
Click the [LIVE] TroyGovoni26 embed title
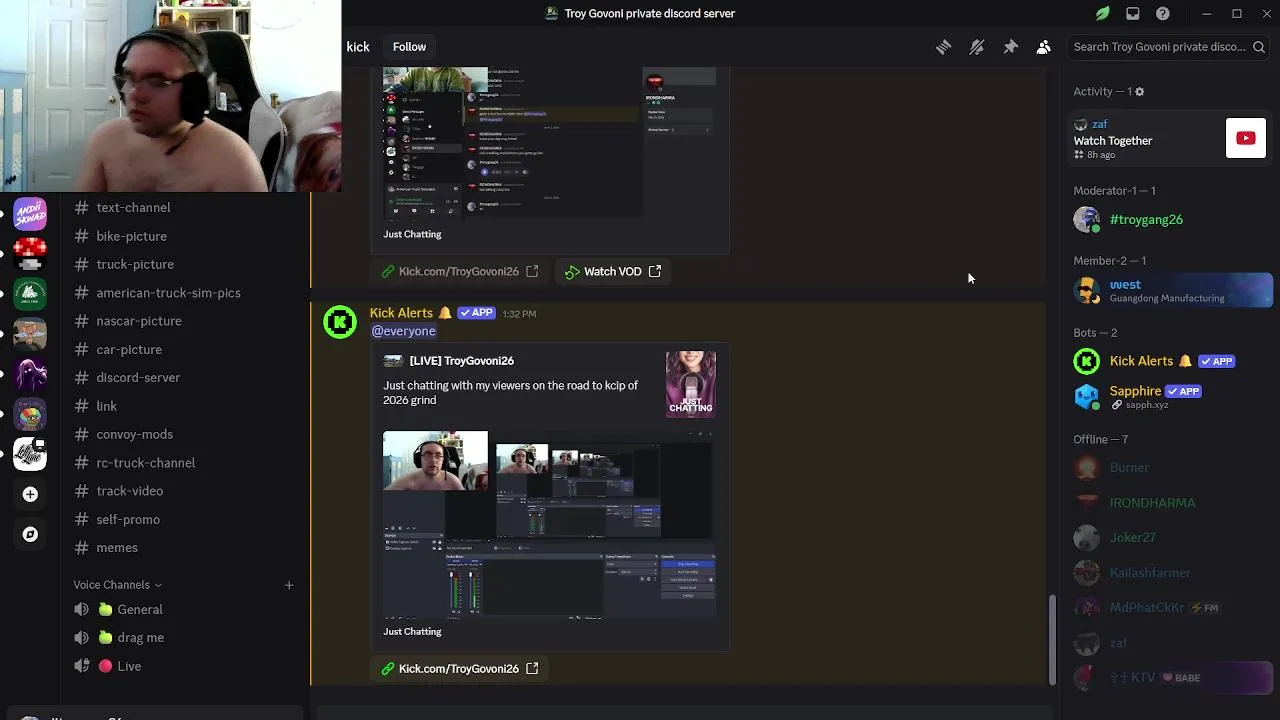pos(461,360)
